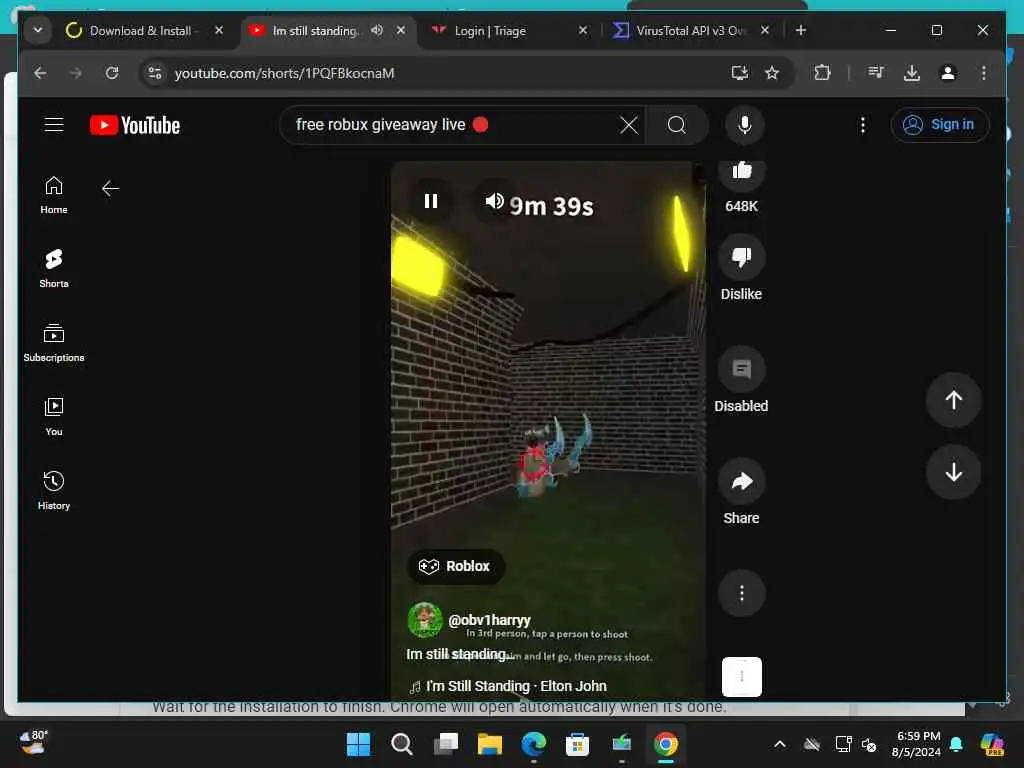Open Microsoft Store from taskbar
Screen dimensions: 1024x768
point(577,744)
